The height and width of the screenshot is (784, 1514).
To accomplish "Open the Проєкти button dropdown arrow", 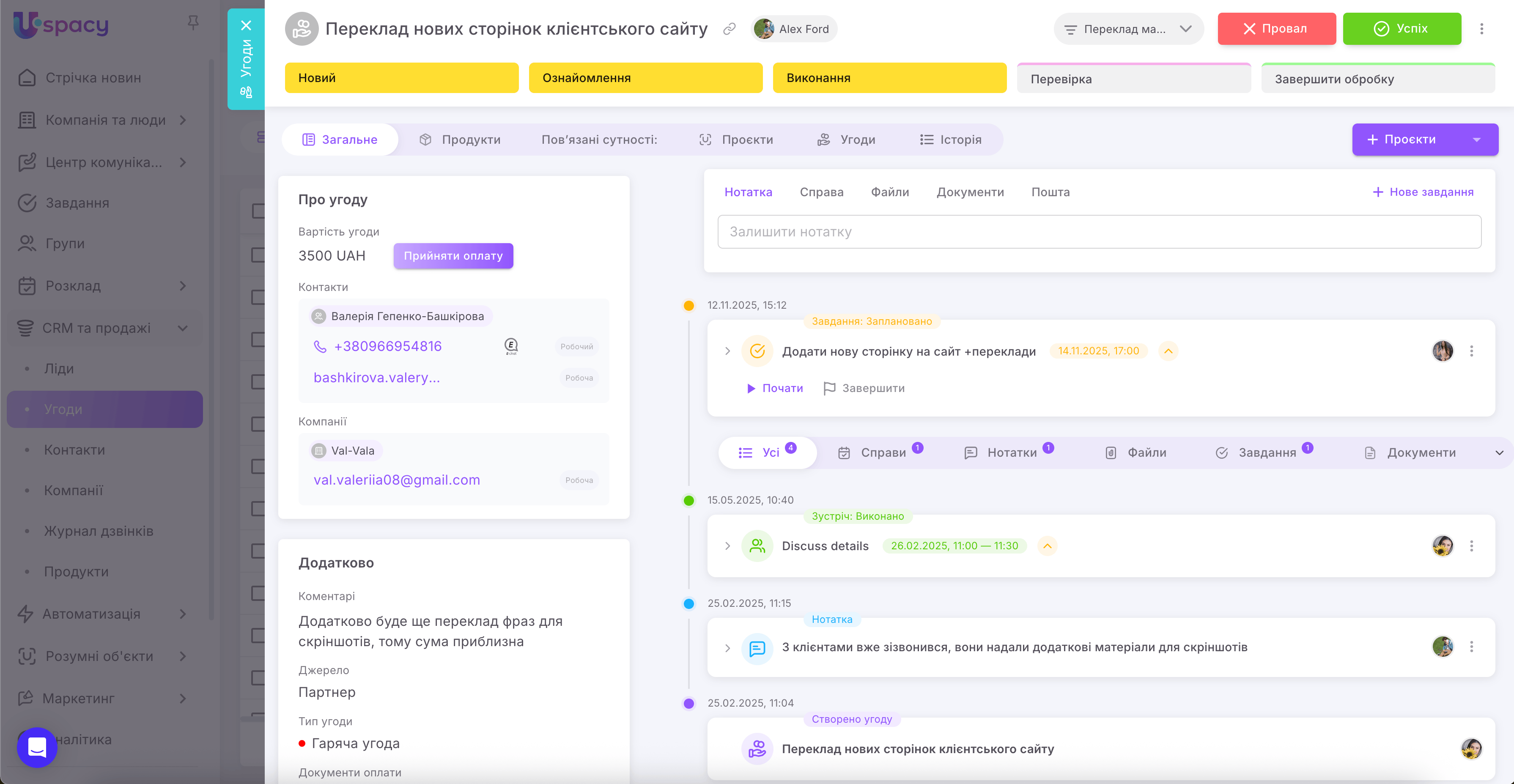I will click(x=1476, y=140).
